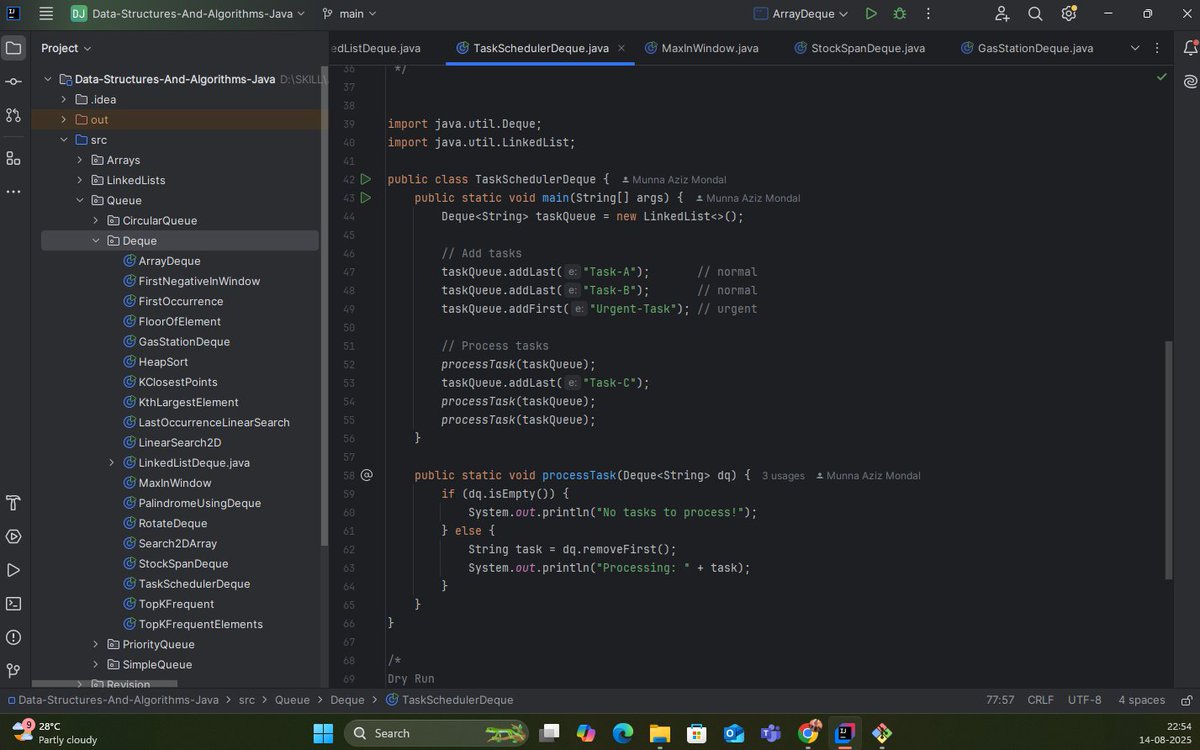Debug the ArrayDeque configuration
The width and height of the screenshot is (1200, 750).
(x=899, y=14)
